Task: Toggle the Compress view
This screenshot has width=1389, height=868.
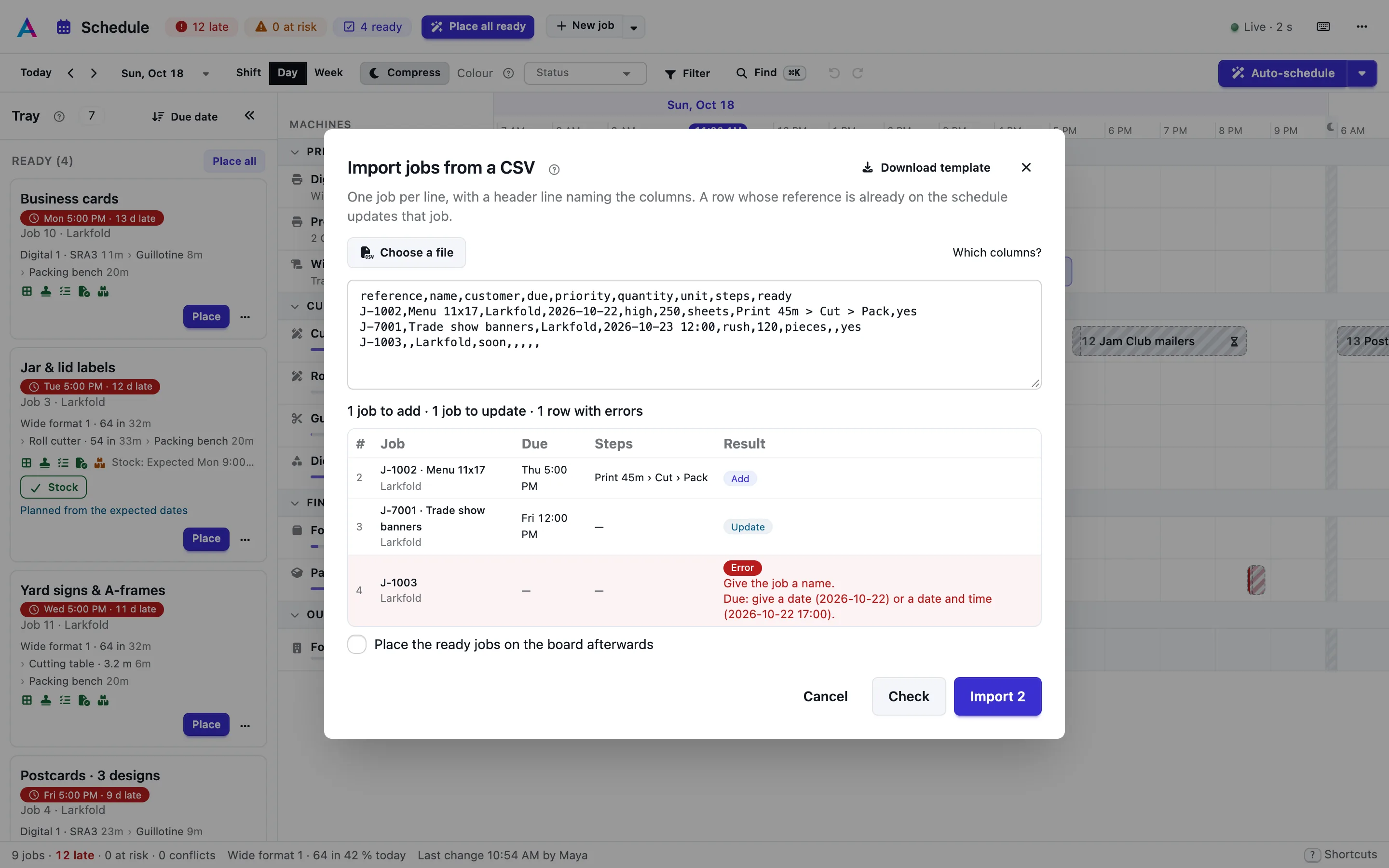Action: tap(405, 73)
